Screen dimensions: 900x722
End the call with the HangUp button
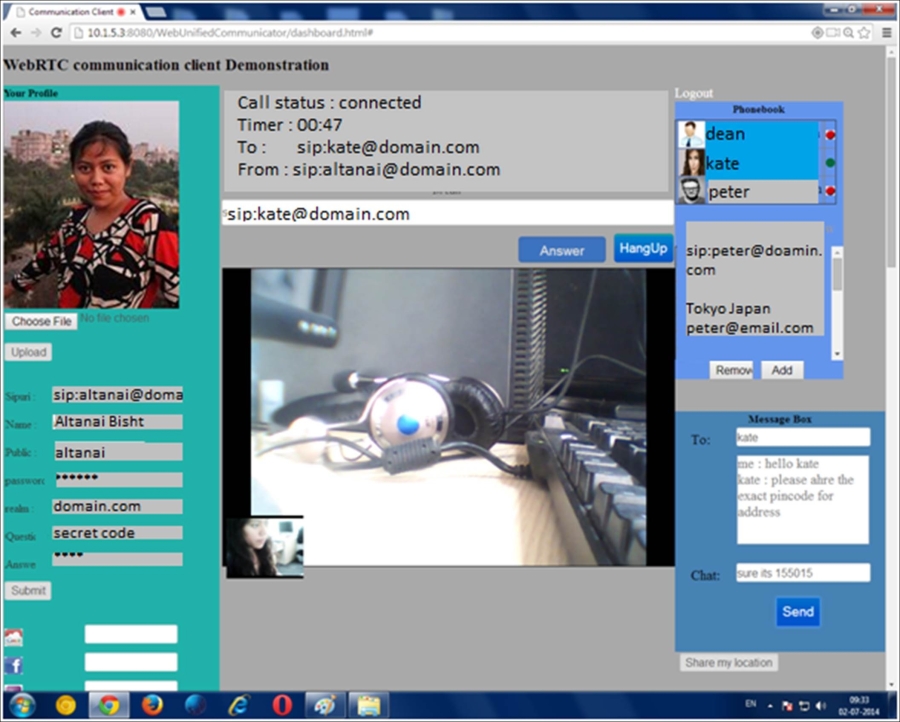643,249
